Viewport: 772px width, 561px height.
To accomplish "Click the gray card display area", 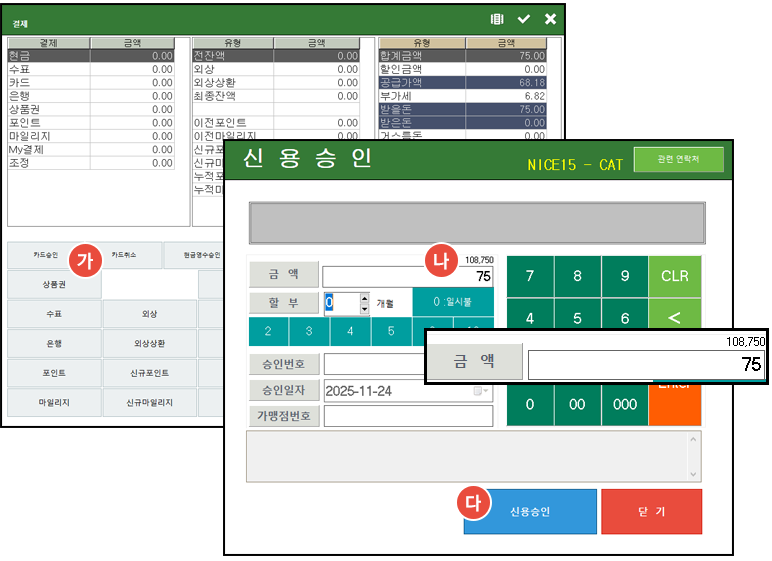I will coord(477,223).
